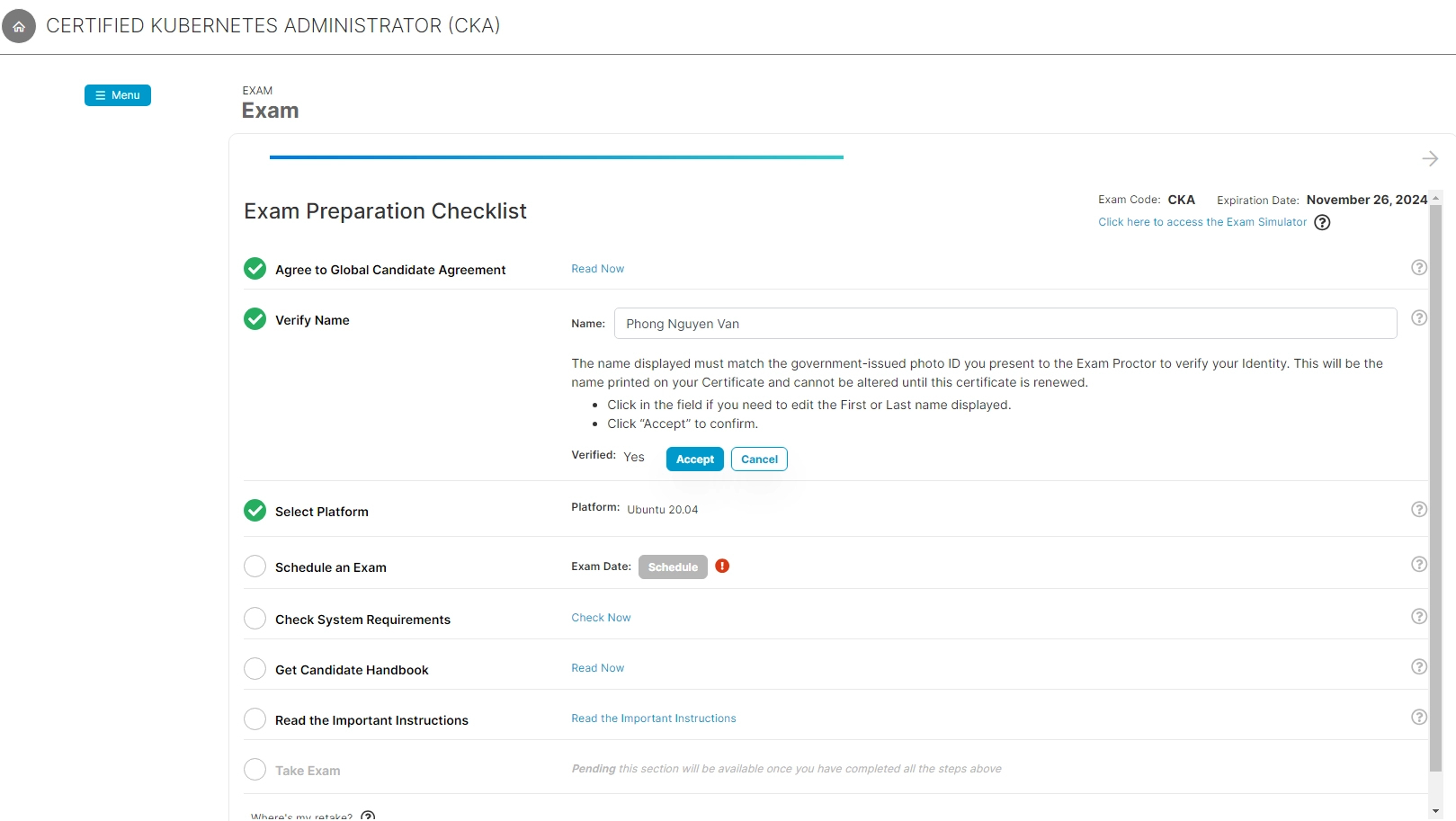The image size is (1456, 821).
Task: Click Check Now for system requirements
Action: tap(601, 618)
